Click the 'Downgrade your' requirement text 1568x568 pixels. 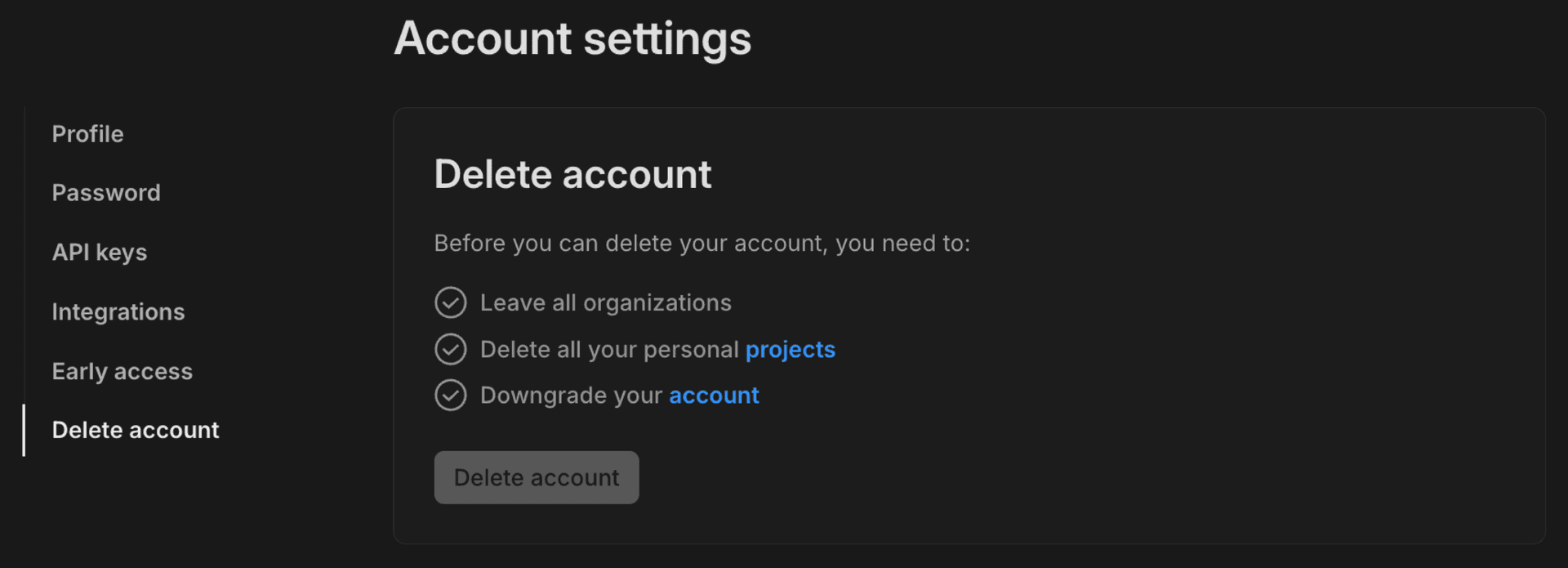tap(571, 396)
